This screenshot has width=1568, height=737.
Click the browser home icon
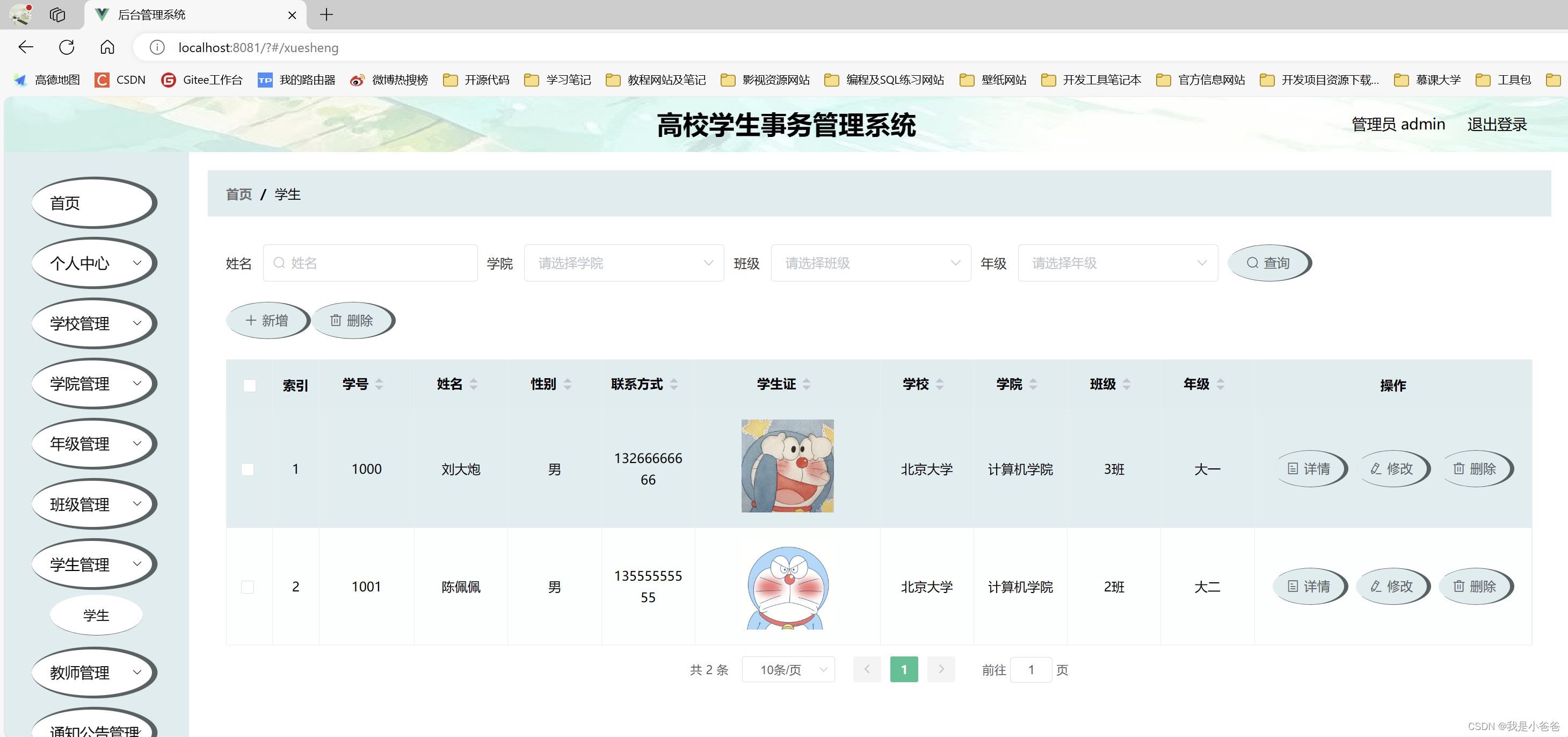pyautogui.click(x=107, y=47)
